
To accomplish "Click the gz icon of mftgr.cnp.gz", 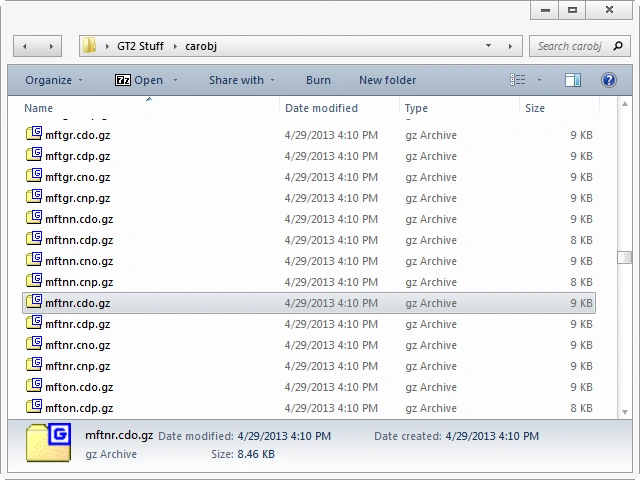I will coord(34,196).
